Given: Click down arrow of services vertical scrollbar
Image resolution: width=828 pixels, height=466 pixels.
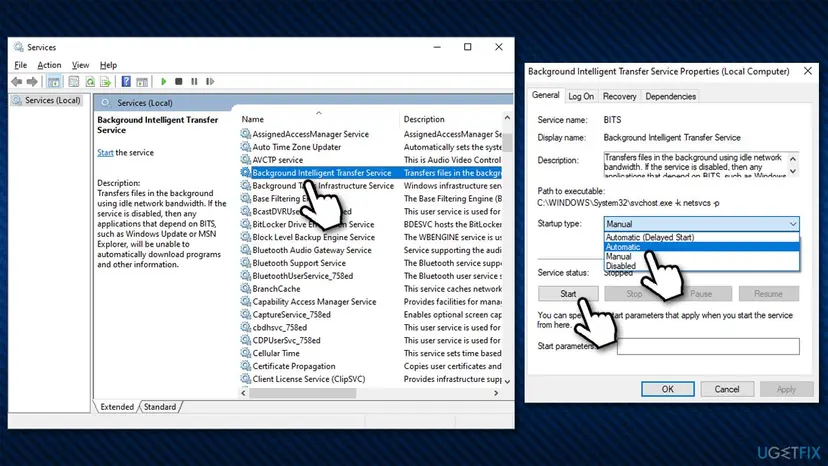Looking at the screenshot, I should [x=507, y=380].
